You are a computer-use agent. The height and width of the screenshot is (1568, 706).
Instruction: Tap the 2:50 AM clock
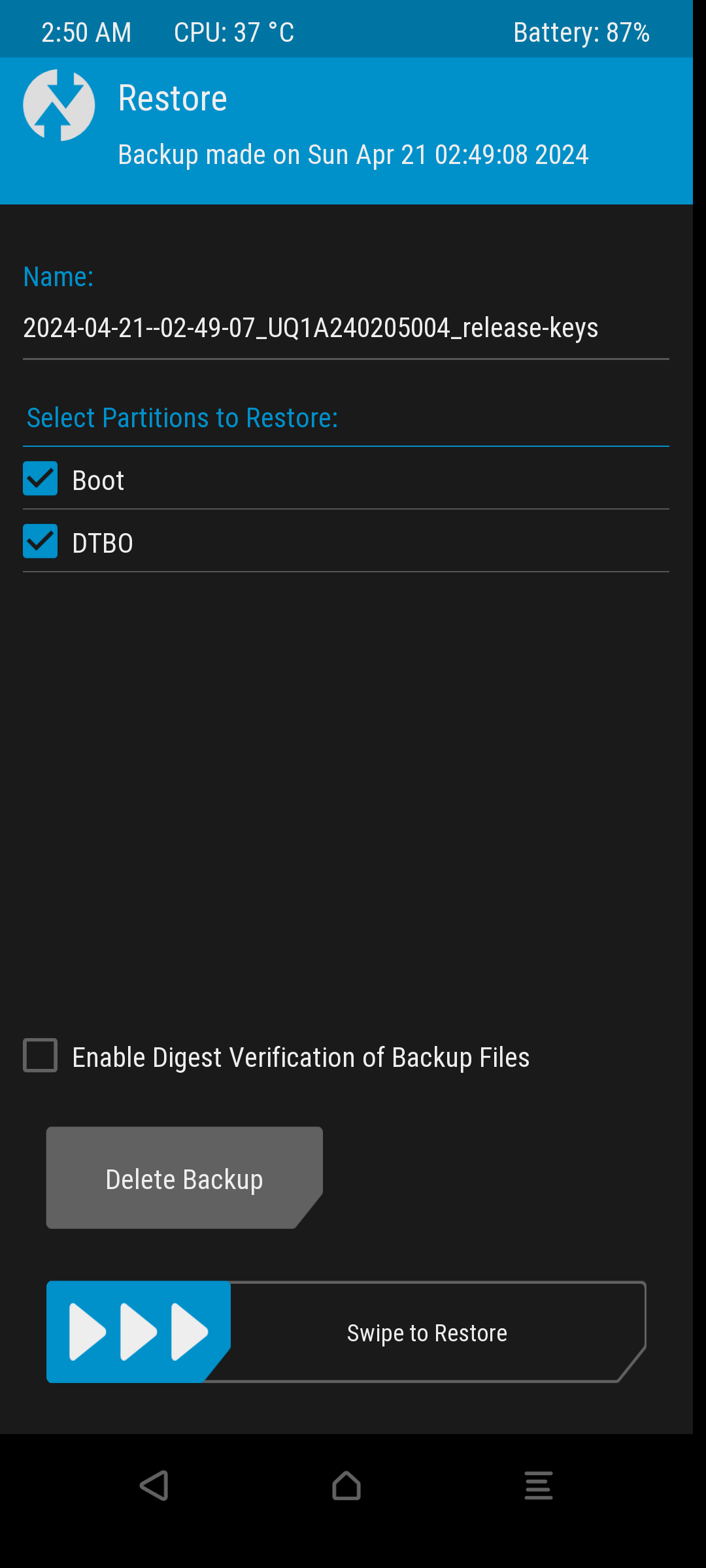(x=86, y=32)
